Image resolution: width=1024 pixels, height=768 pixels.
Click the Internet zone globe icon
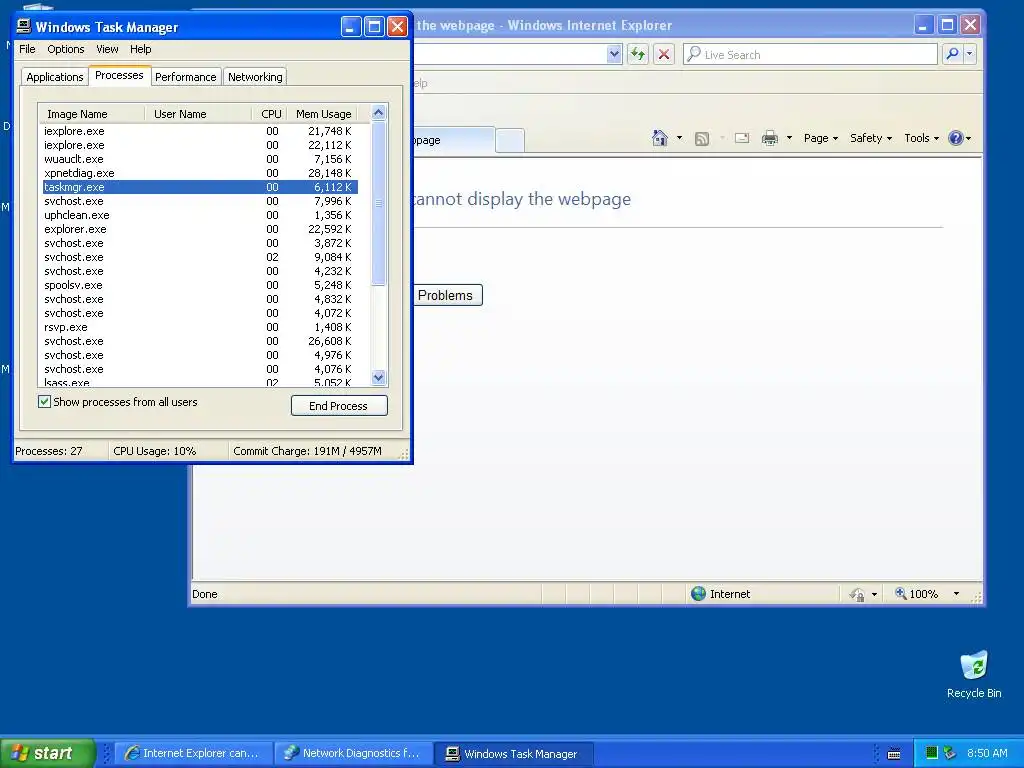[x=698, y=594]
